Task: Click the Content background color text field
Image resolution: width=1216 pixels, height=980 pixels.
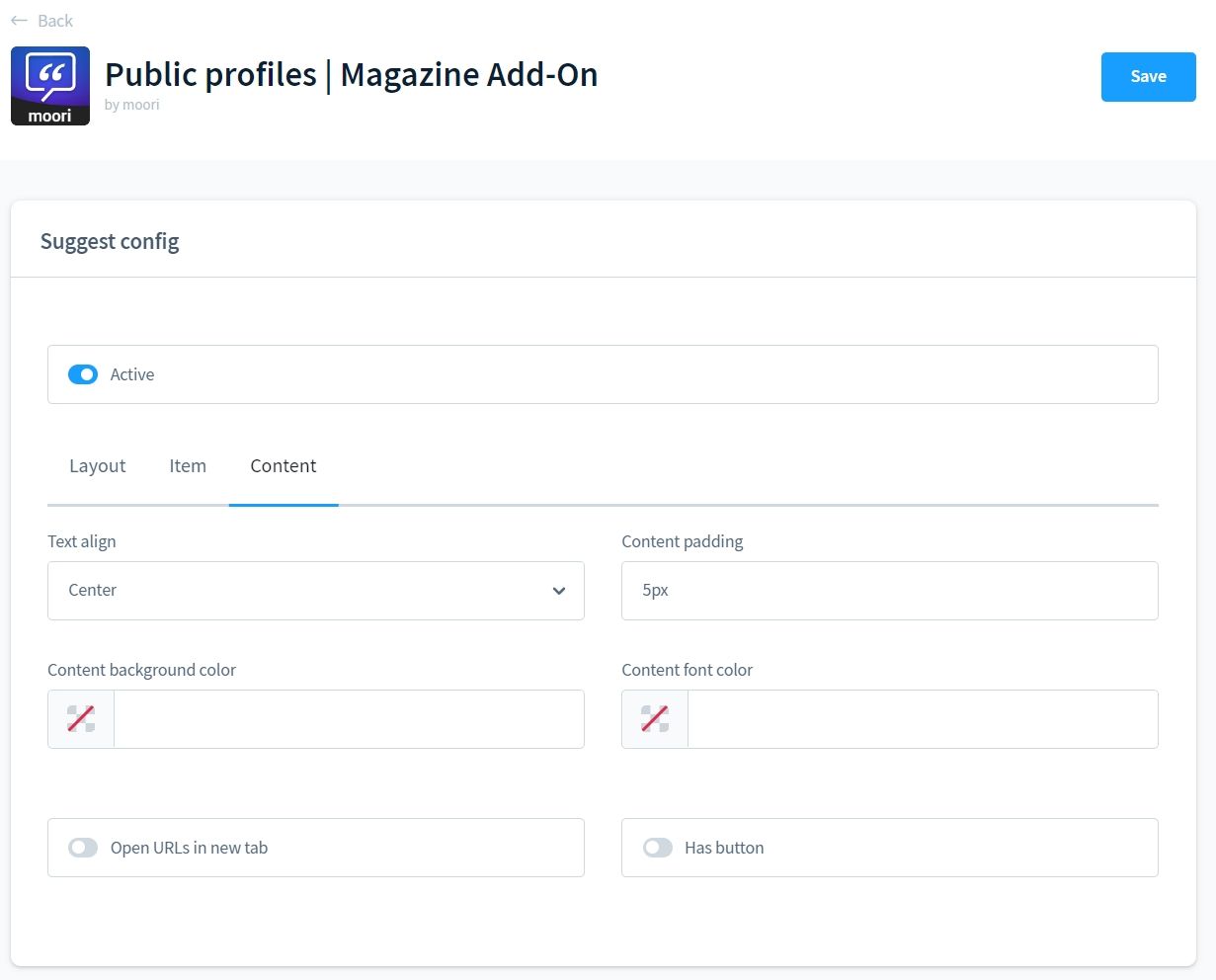Action: (x=349, y=719)
